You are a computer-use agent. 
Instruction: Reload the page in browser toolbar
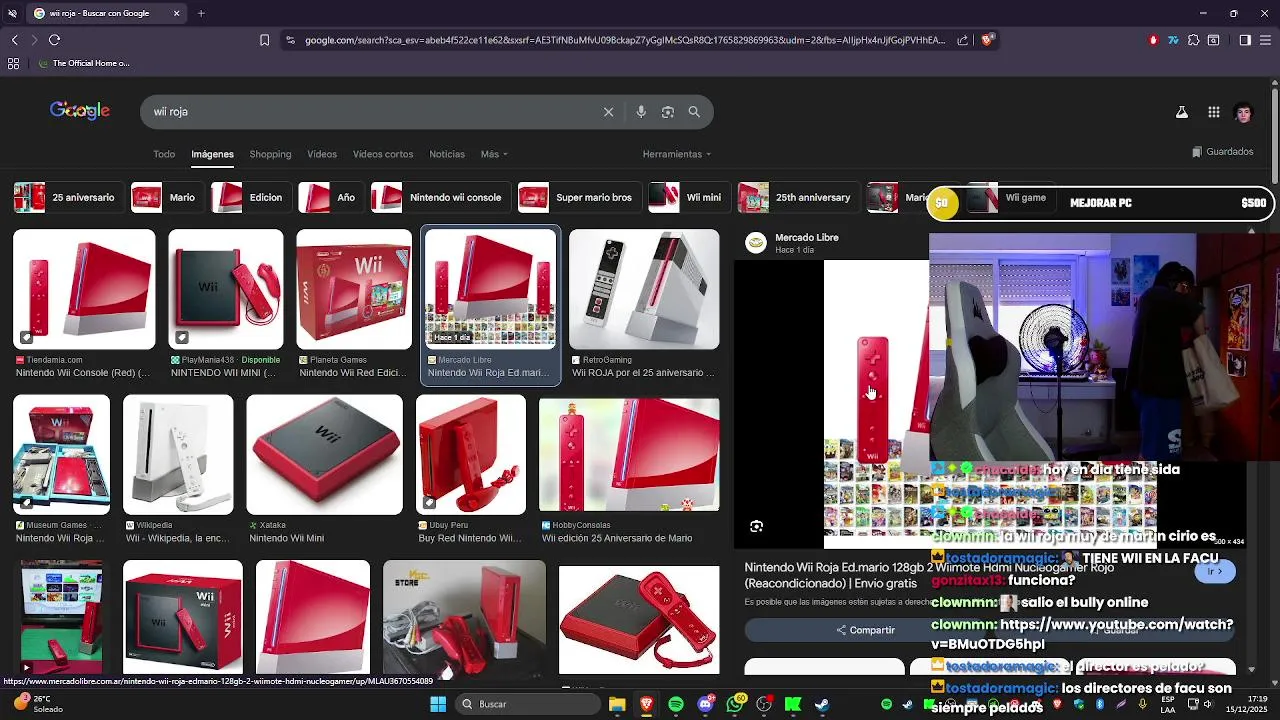pyautogui.click(x=54, y=40)
